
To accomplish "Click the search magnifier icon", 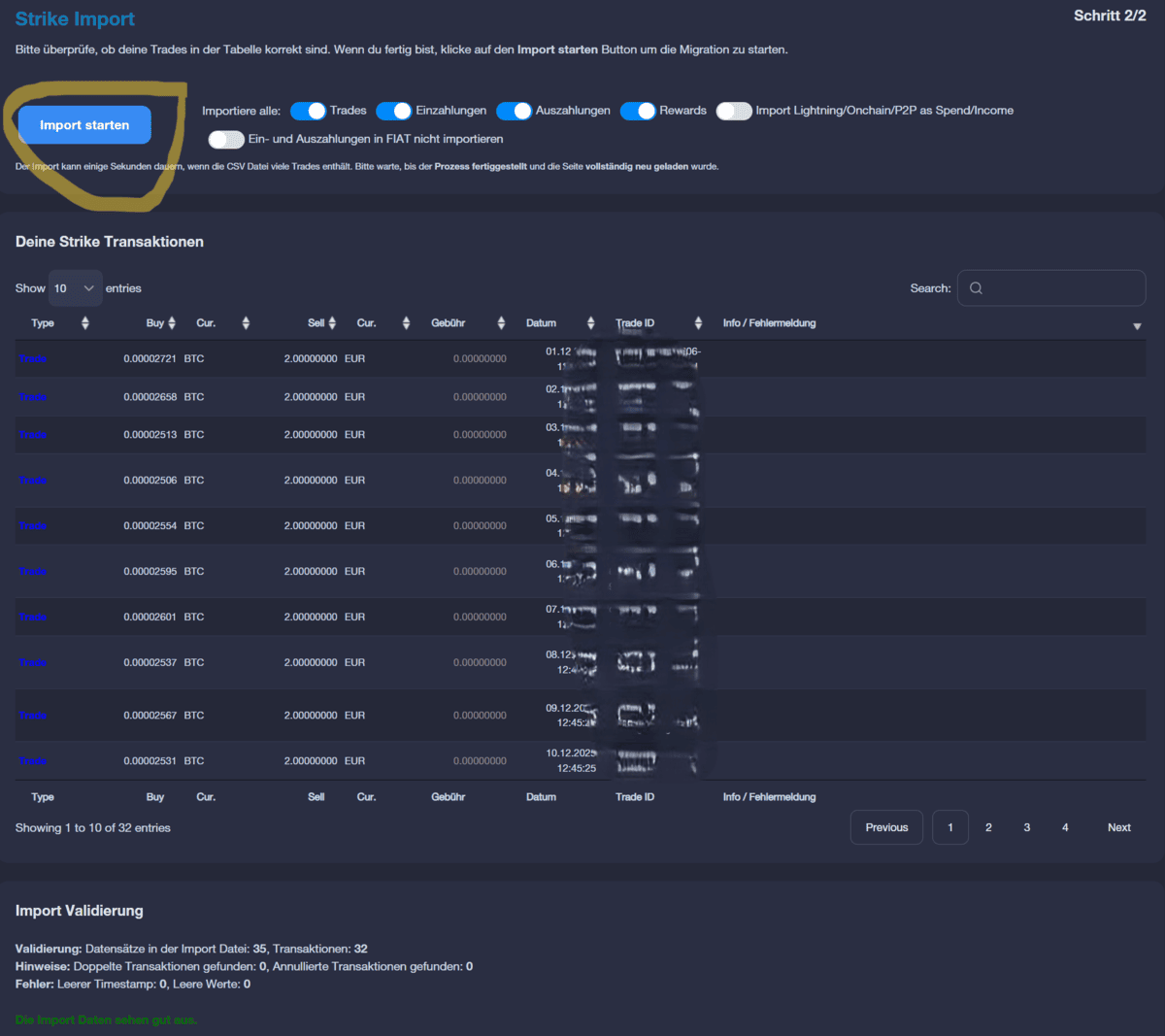I will tap(976, 287).
